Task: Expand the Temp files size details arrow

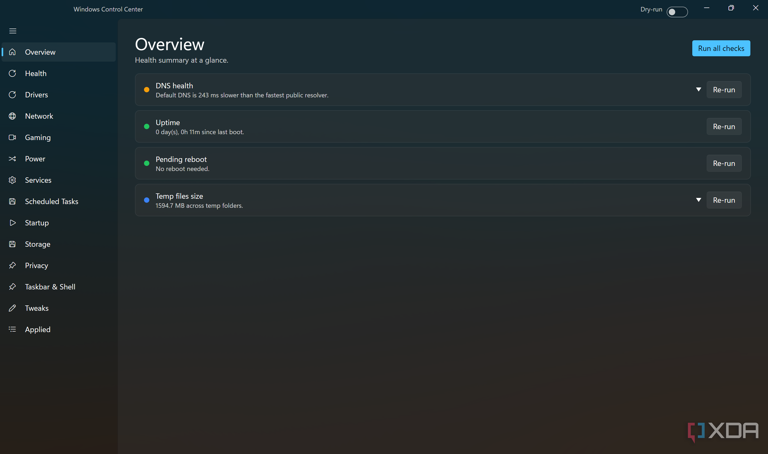Action: coord(698,200)
